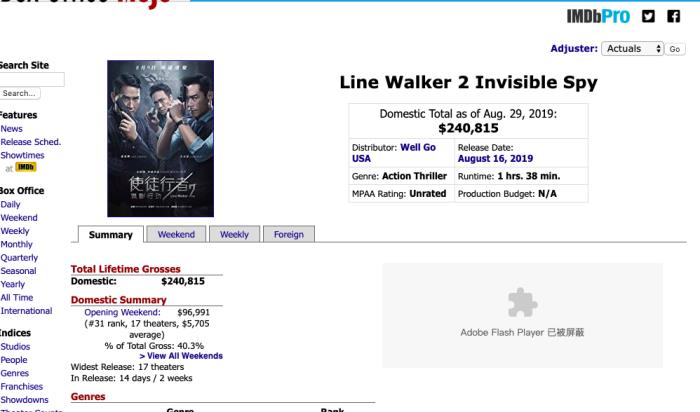Viewport: 700px width, 412px height.
Task: Open the Twitter icon link
Action: pyautogui.click(x=648, y=17)
